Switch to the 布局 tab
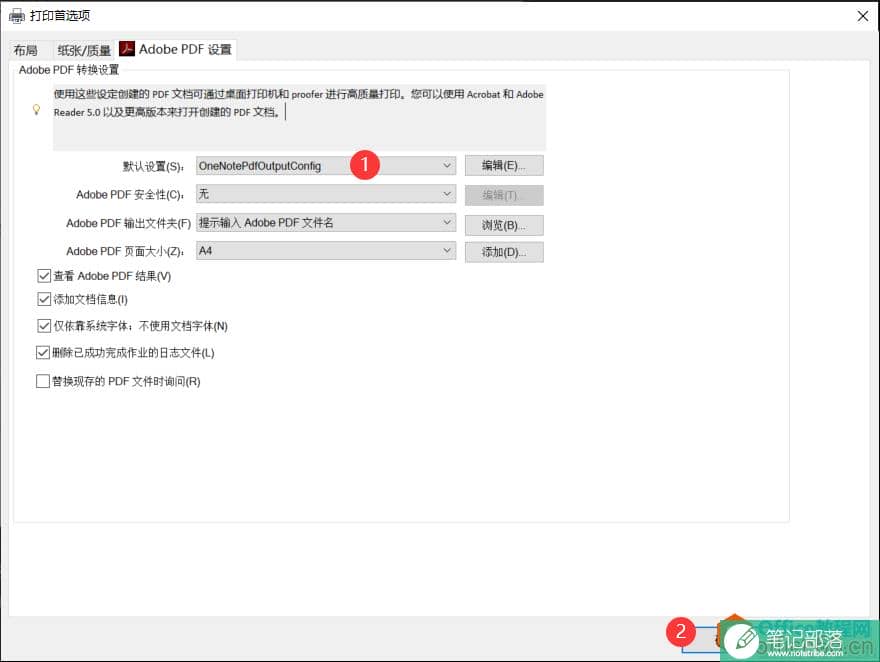 pyautogui.click(x=26, y=50)
